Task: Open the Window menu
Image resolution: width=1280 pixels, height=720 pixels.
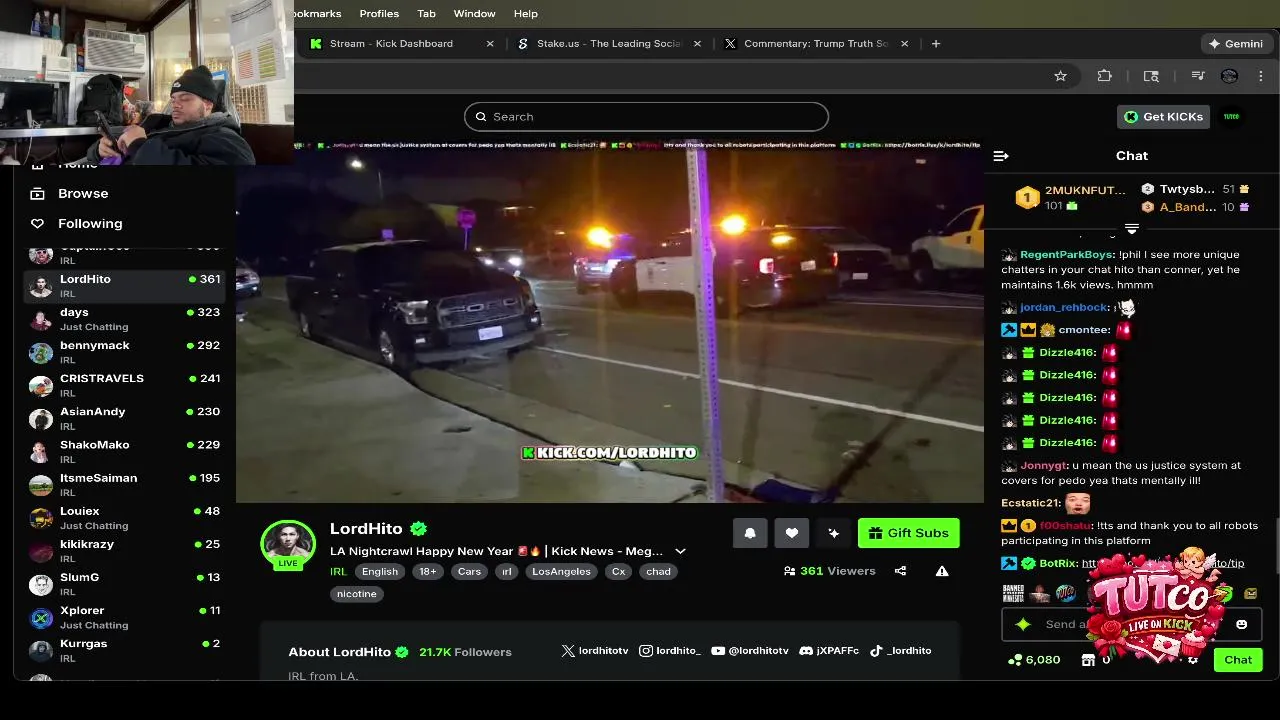Action: click(x=474, y=14)
